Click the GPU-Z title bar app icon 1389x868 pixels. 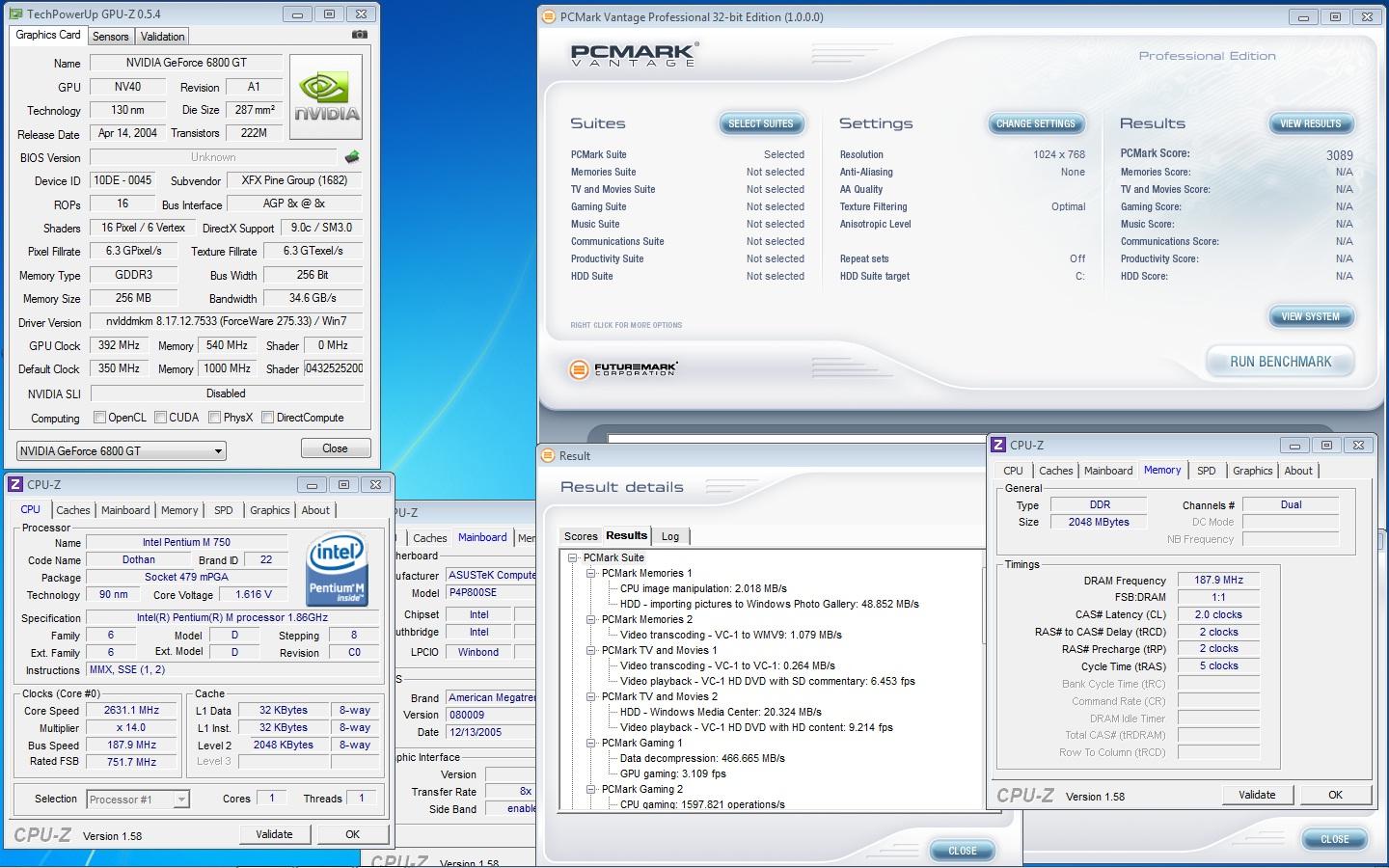pyautogui.click(x=15, y=14)
